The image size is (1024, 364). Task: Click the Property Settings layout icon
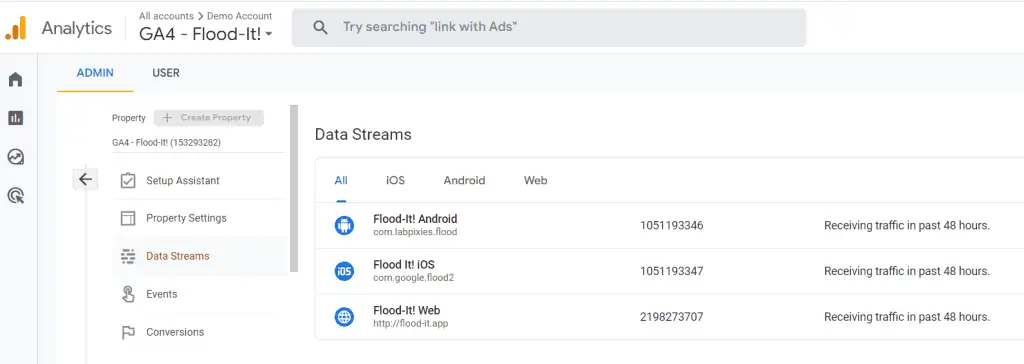128,218
